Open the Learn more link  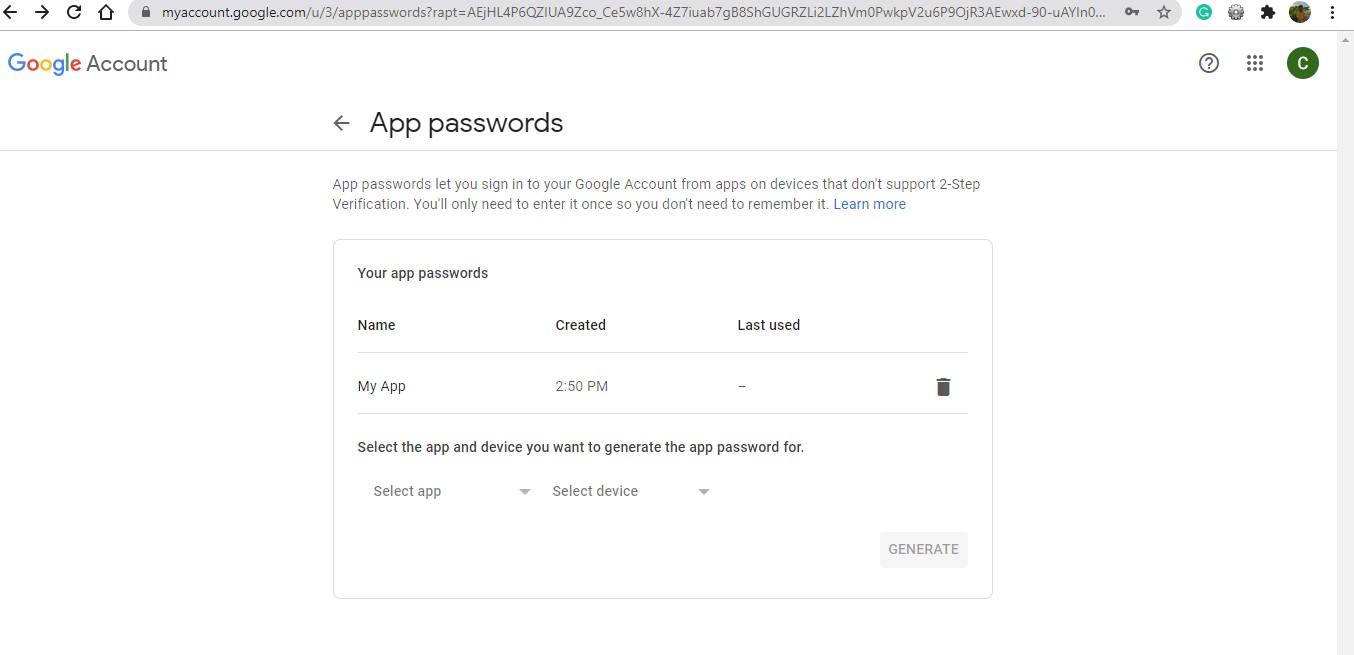coord(869,204)
